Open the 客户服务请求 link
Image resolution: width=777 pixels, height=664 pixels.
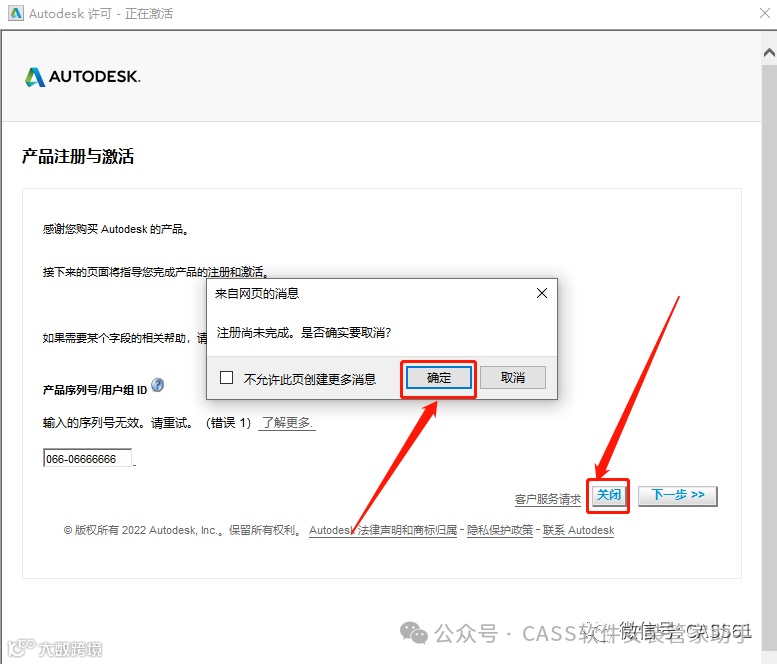(x=548, y=499)
